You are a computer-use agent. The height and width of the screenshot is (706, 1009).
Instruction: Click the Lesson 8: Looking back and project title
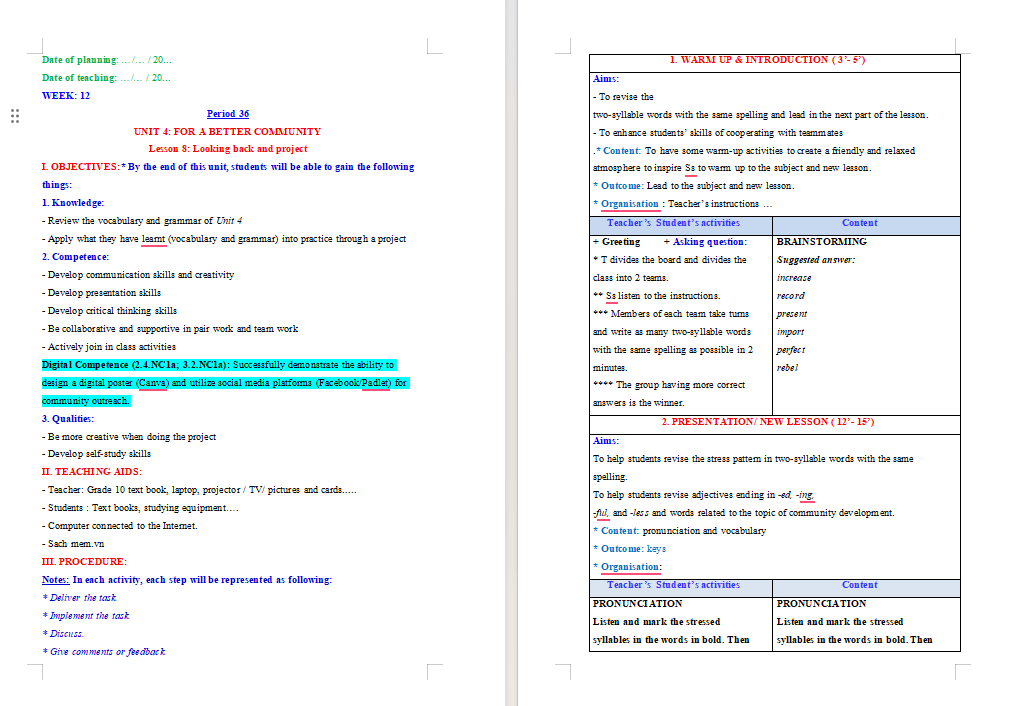(228, 149)
